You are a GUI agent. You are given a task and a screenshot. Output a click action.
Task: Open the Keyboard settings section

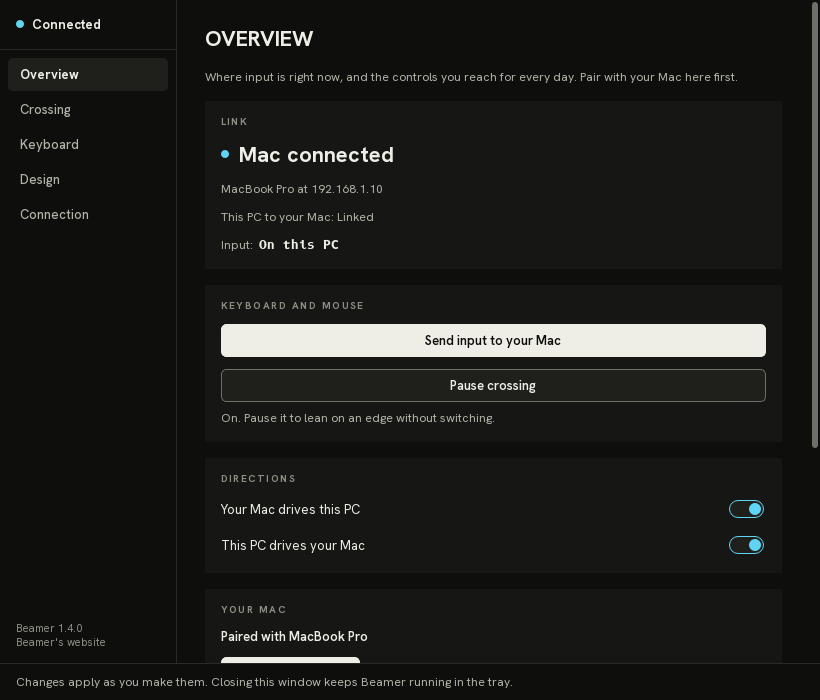point(88,144)
